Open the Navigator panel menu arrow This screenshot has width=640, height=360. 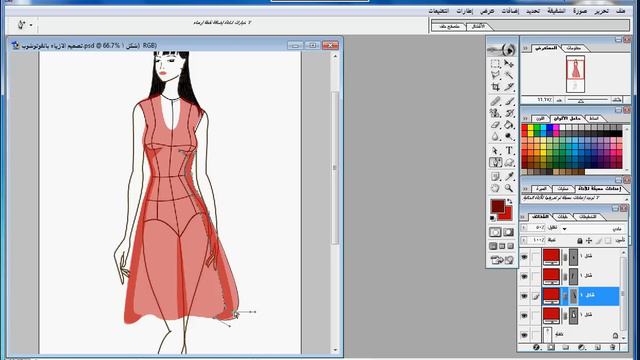tap(525, 48)
